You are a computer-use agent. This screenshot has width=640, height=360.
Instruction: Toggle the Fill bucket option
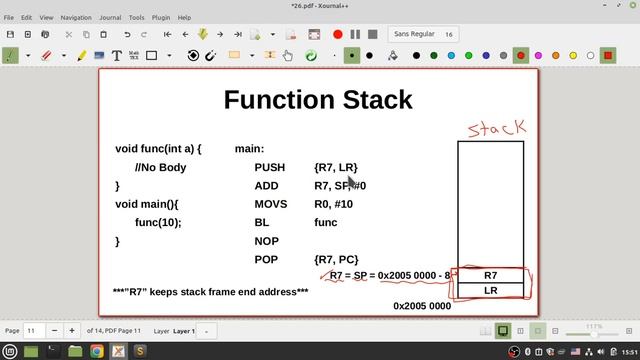pyautogui.click(x=393, y=56)
